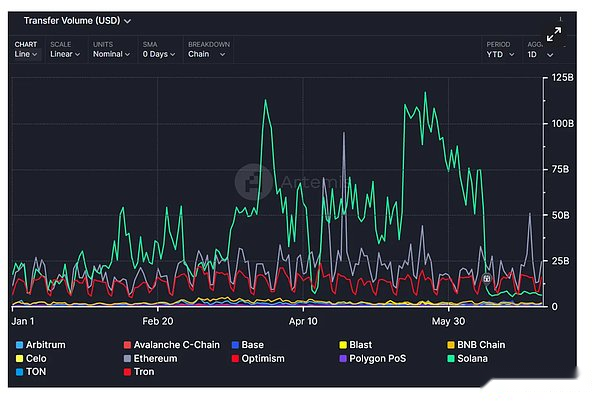Open the CHART type Line dropdown
This screenshot has width=600, height=401.
pyautogui.click(x=26, y=49)
